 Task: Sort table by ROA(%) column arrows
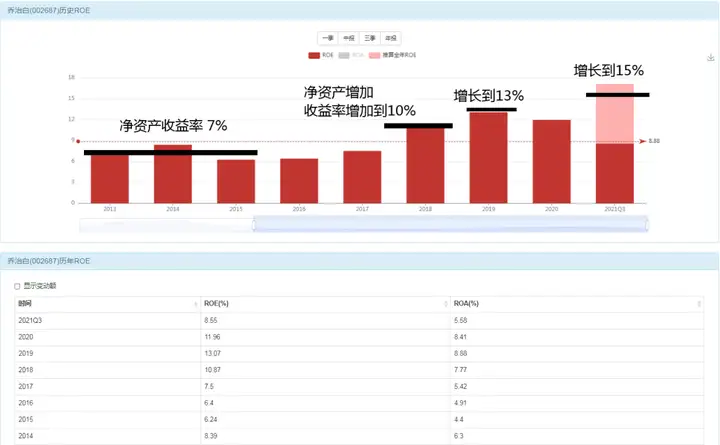[699, 304]
